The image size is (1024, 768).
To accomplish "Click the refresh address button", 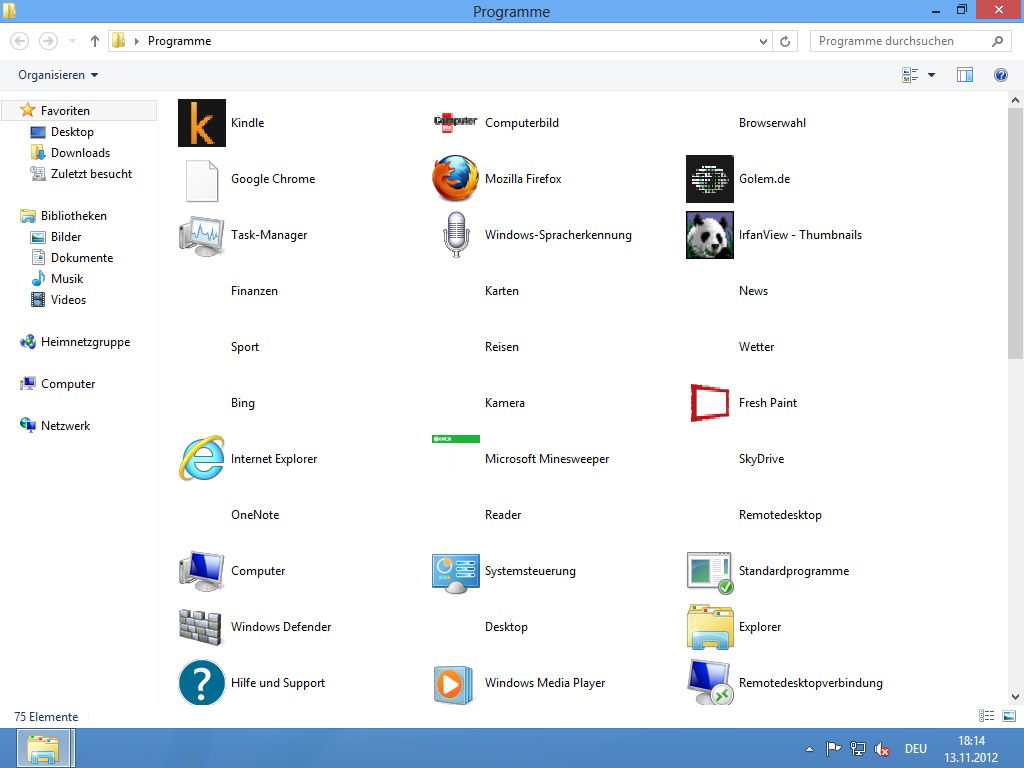I will (x=785, y=41).
